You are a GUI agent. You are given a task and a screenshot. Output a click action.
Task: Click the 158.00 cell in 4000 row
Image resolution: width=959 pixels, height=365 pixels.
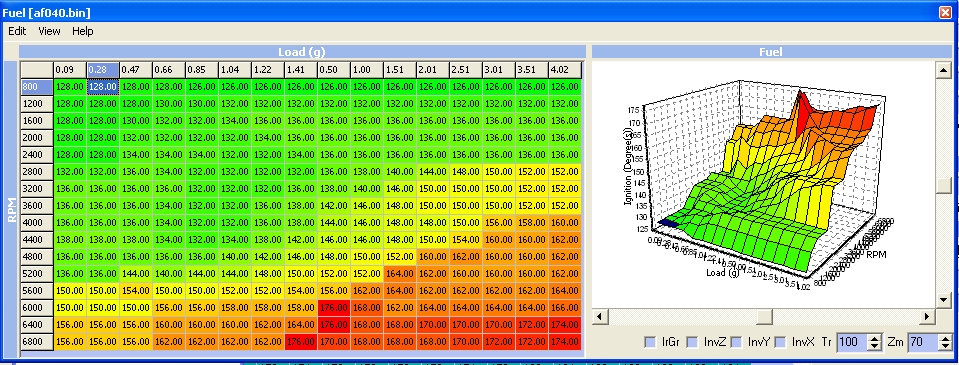coord(532,223)
